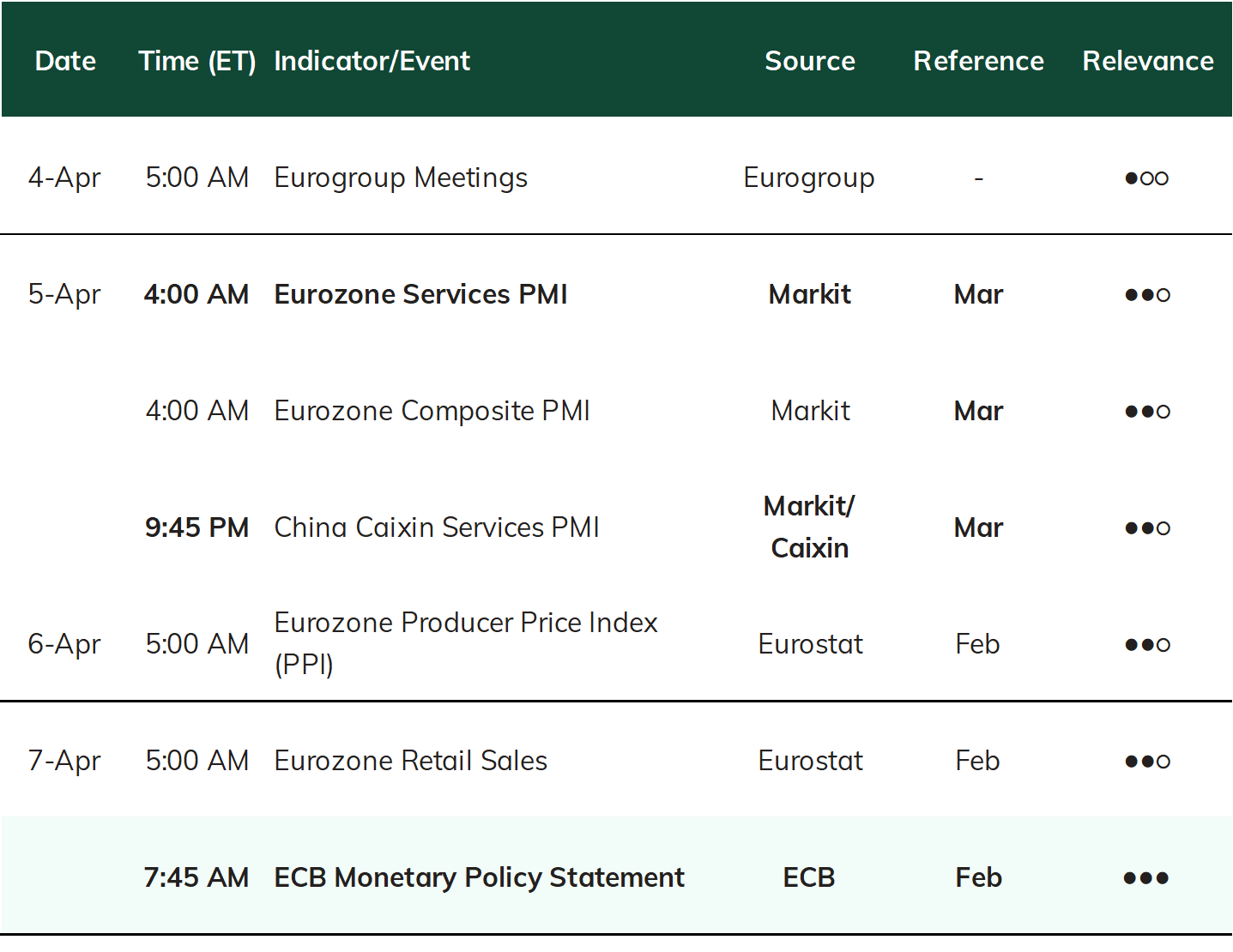Click the Eurogroup Meetings event name

(401, 178)
